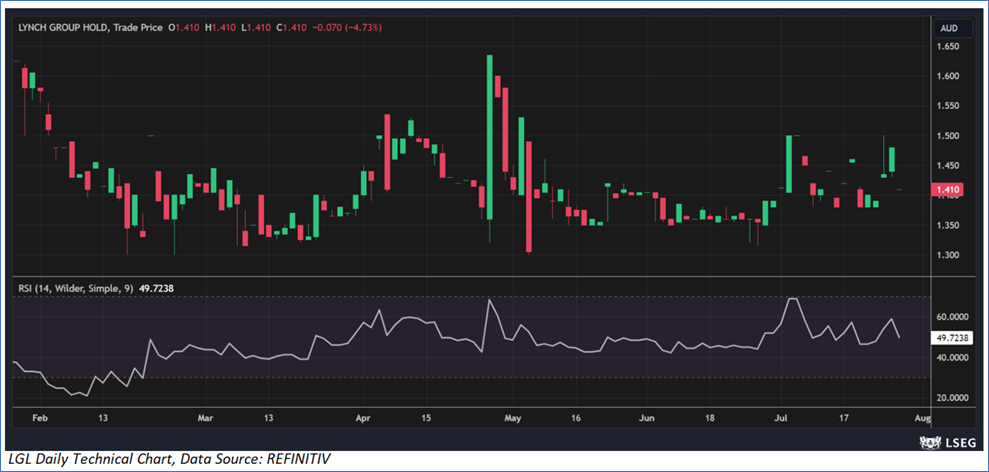The image size is (989, 472).
Task: Click the 16 date label after May
Action: [x=575, y=418]
